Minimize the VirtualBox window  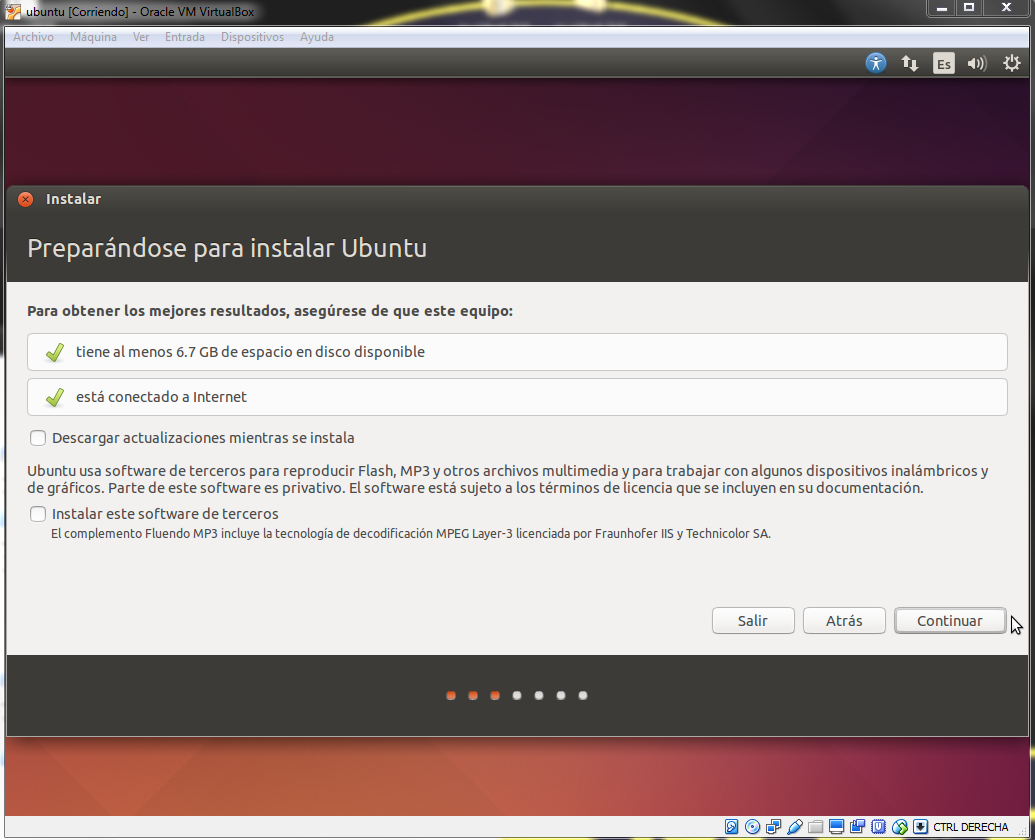(942, 8)
